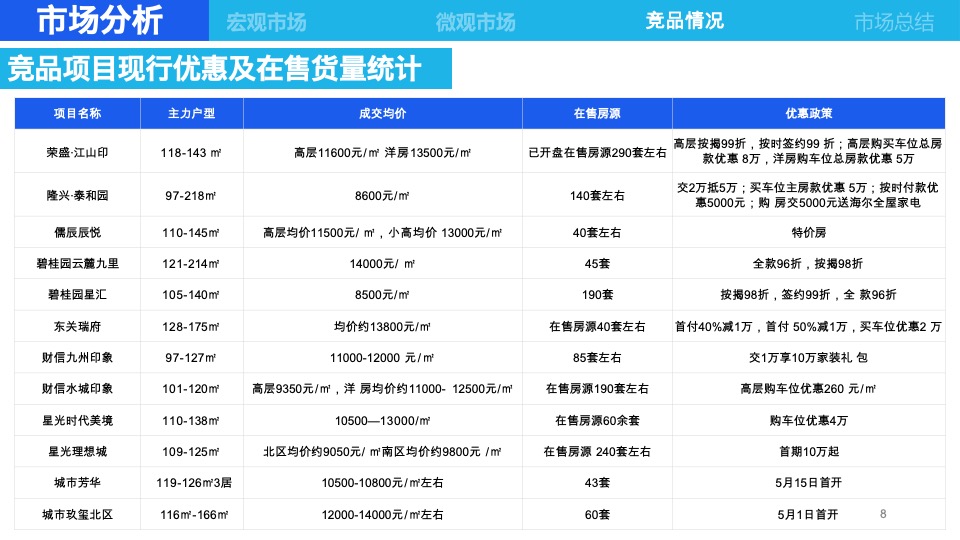This screenshot has height=540, width=960.
Task: Click the 45套 inventory cell
Action: (x=597, y=264)
